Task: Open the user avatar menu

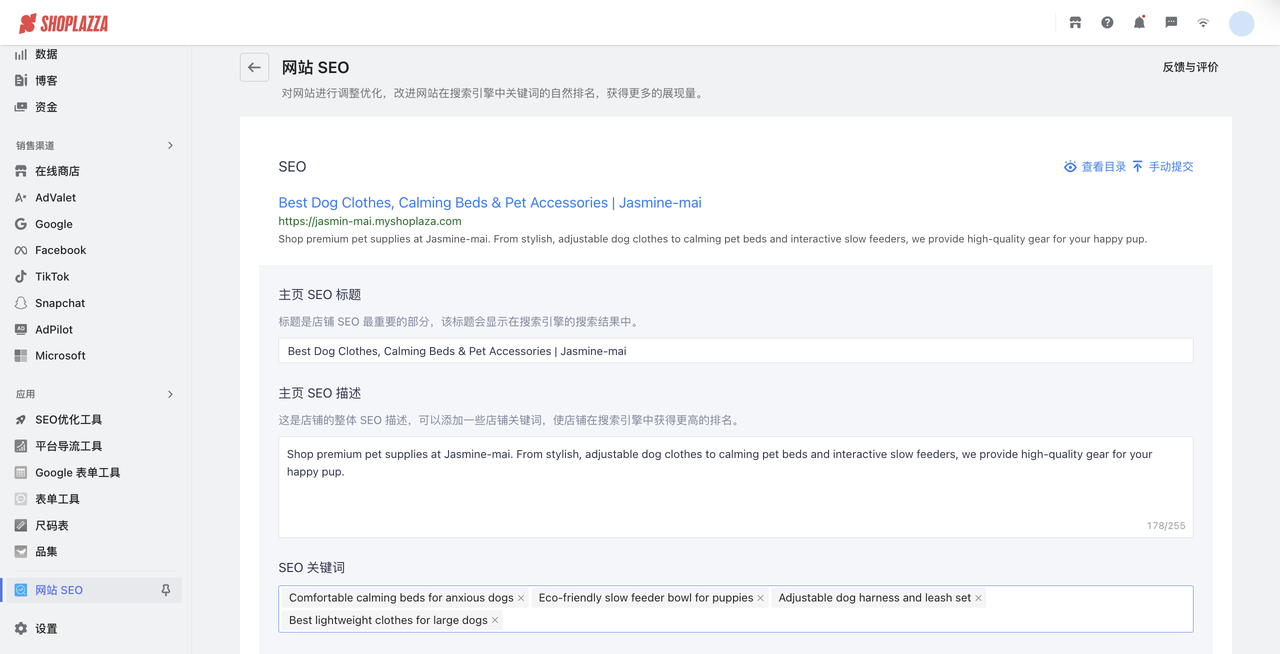Action: [1241, 23]
